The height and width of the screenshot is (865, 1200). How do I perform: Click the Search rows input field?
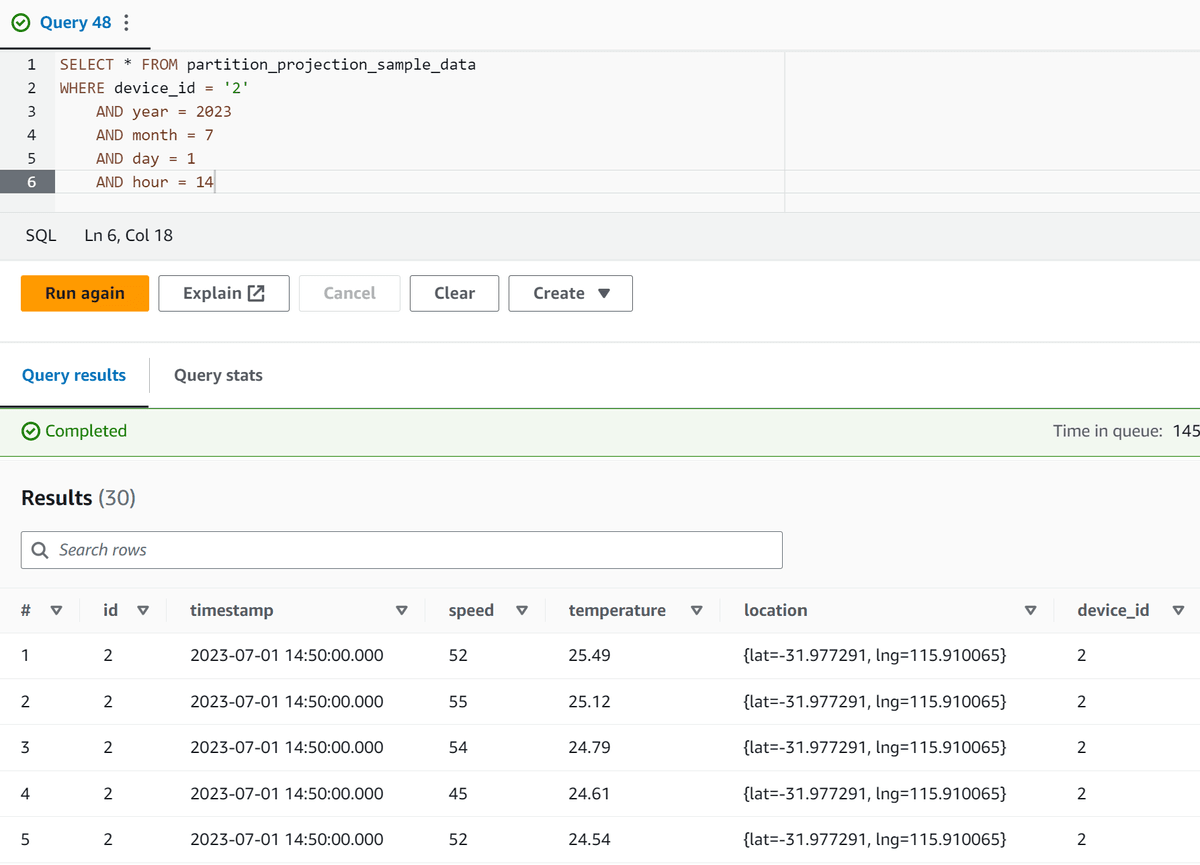pos(400,549)
